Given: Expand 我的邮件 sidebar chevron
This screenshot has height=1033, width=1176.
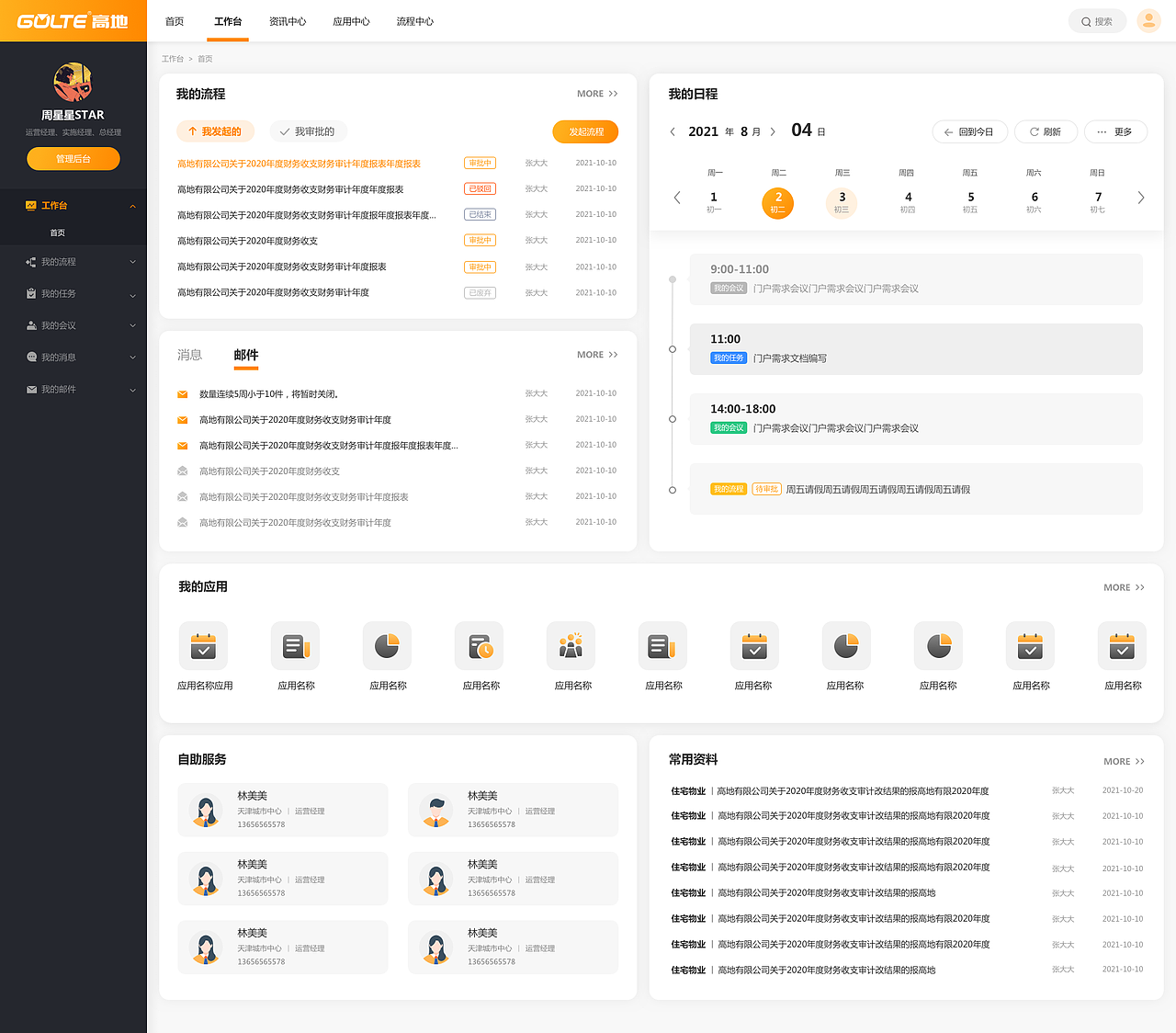Looking at the screenshot, I should [x=132, y=390].
